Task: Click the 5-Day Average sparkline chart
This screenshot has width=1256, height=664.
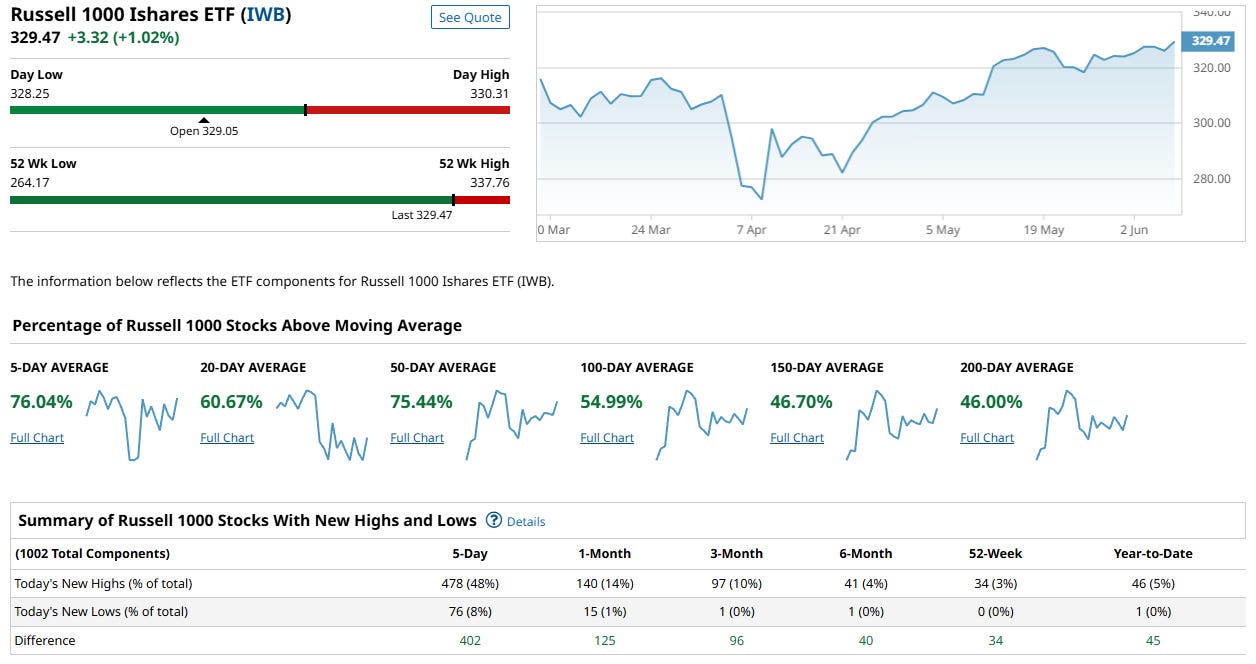Action: (132, 425)
